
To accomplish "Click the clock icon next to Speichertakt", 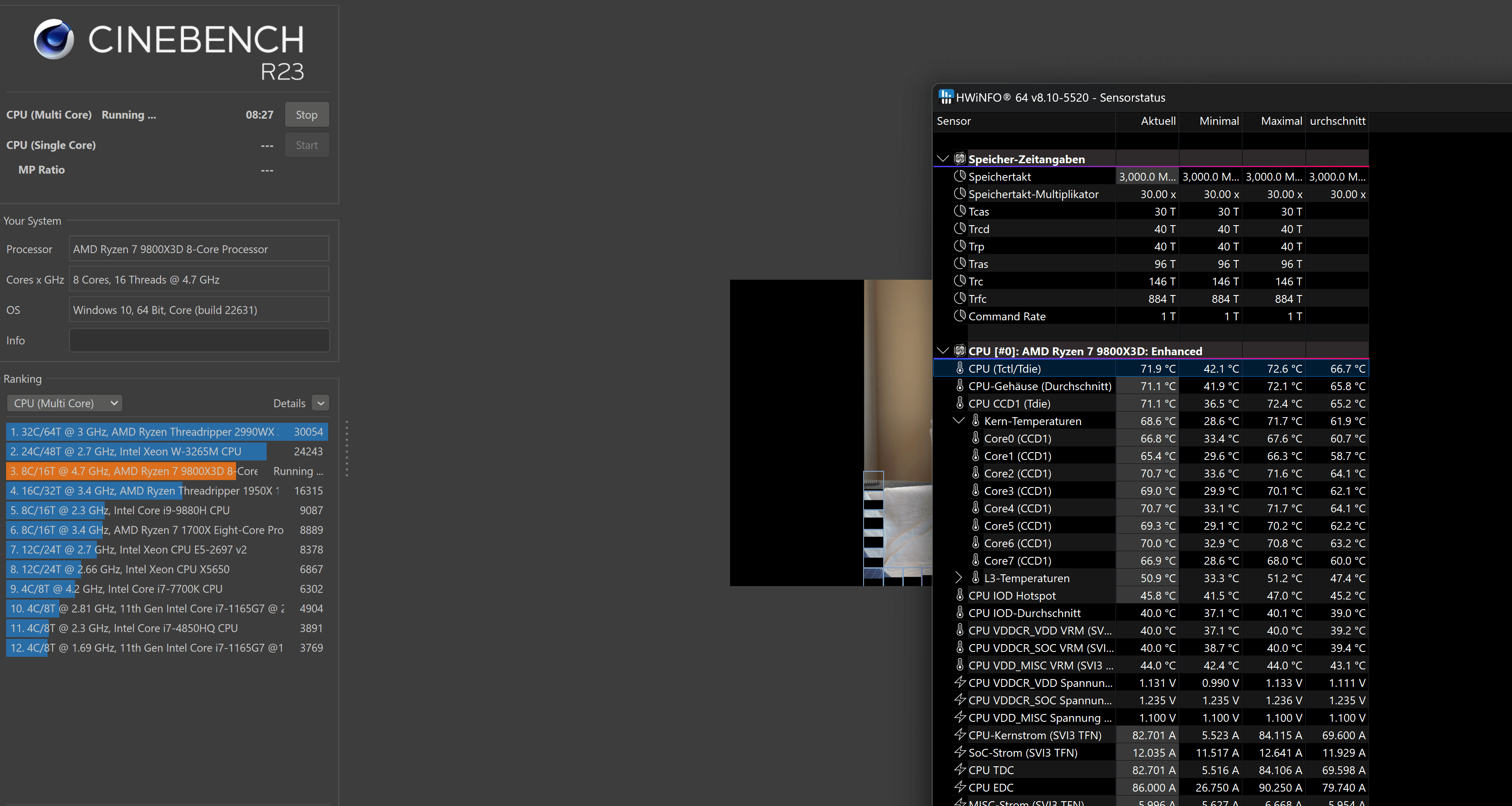I will pyautogui.click(x=960, y=176).
